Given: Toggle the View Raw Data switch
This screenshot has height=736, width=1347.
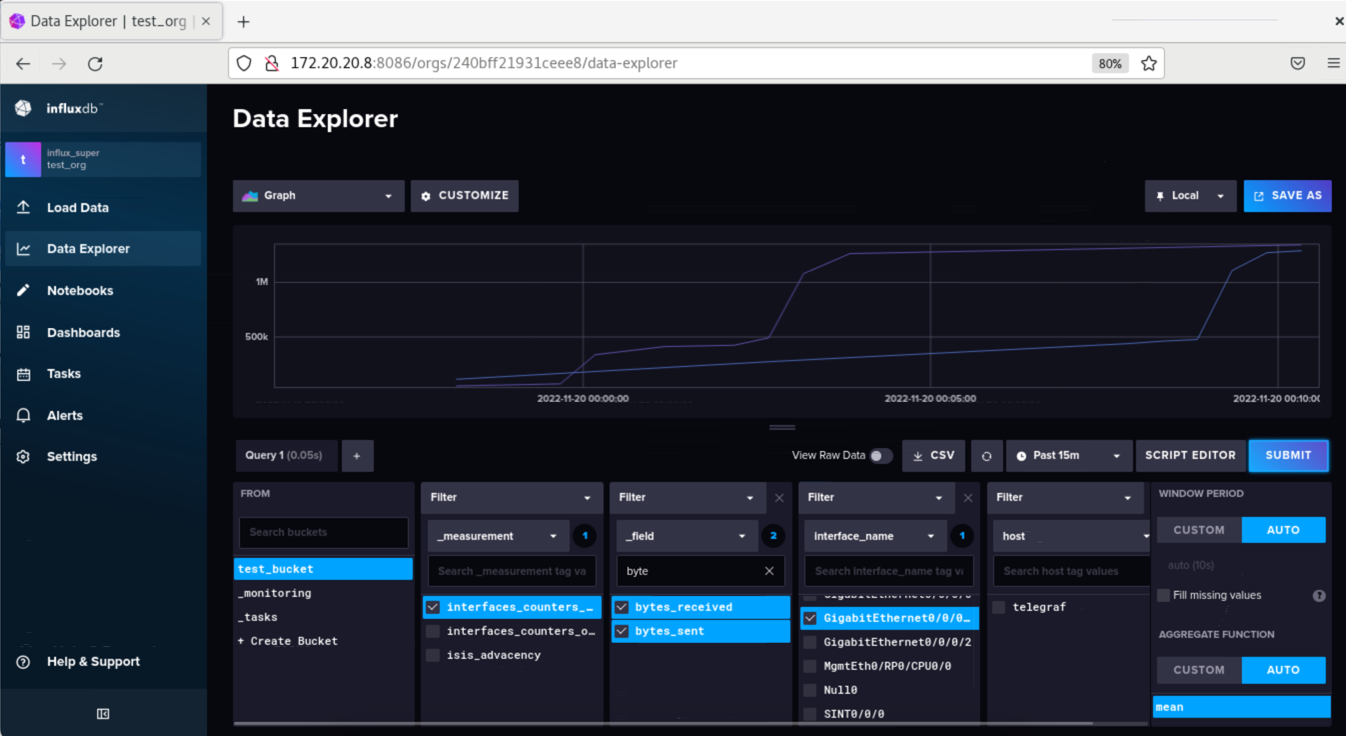Looking at the screenshot, I should [x=880, y=456].
